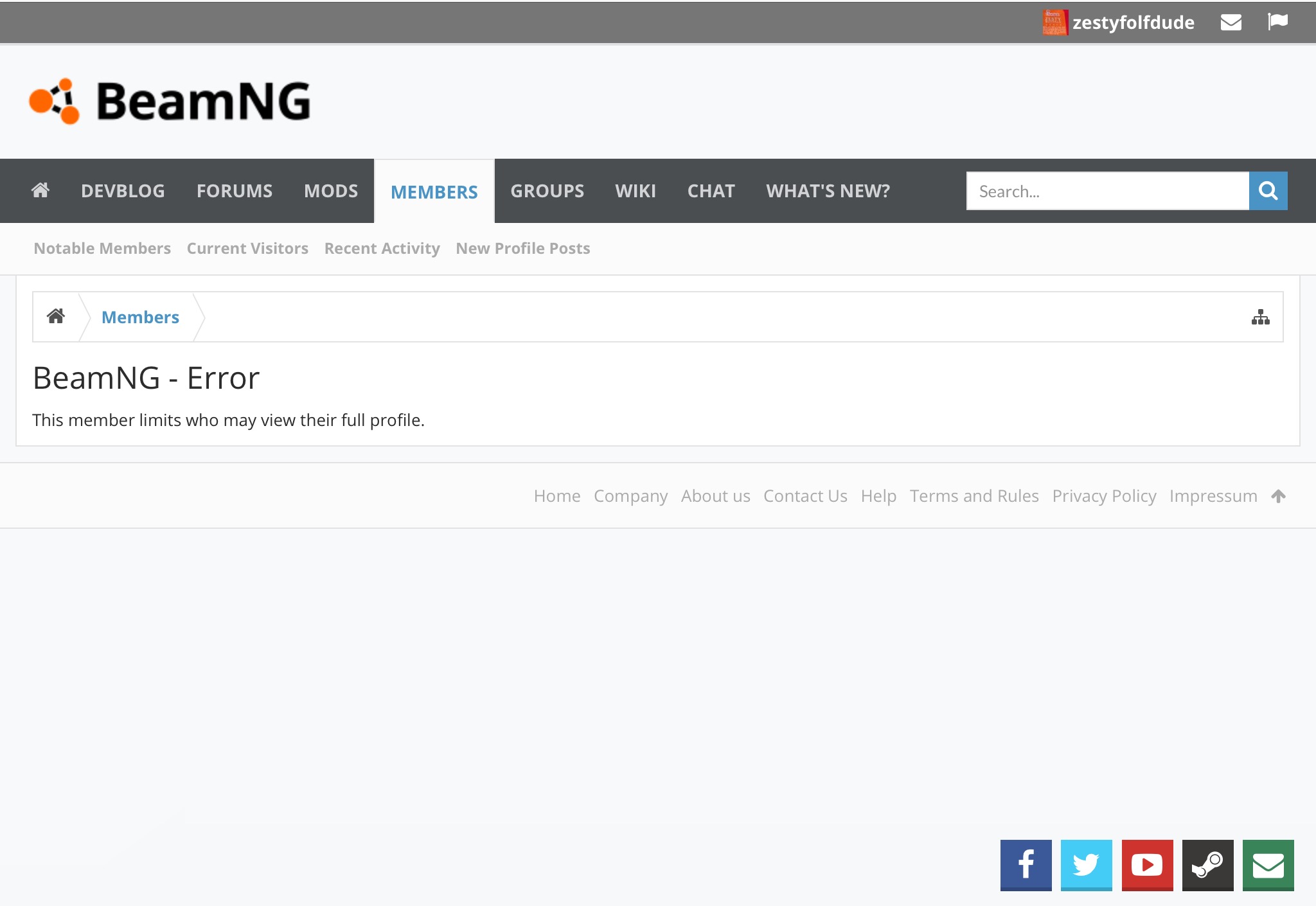
Task: Open the inbox envelope icon
Action: [x=1231, y=22]
